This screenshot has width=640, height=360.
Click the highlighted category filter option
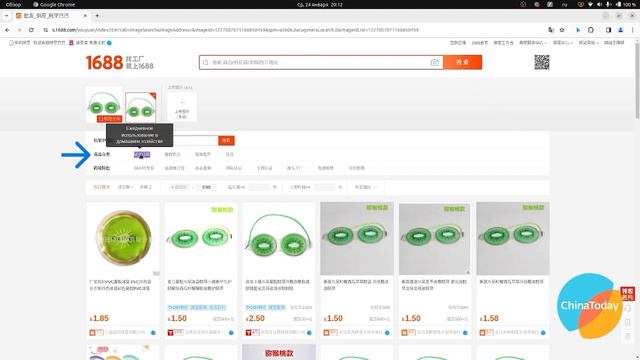[x=142, y=154]
